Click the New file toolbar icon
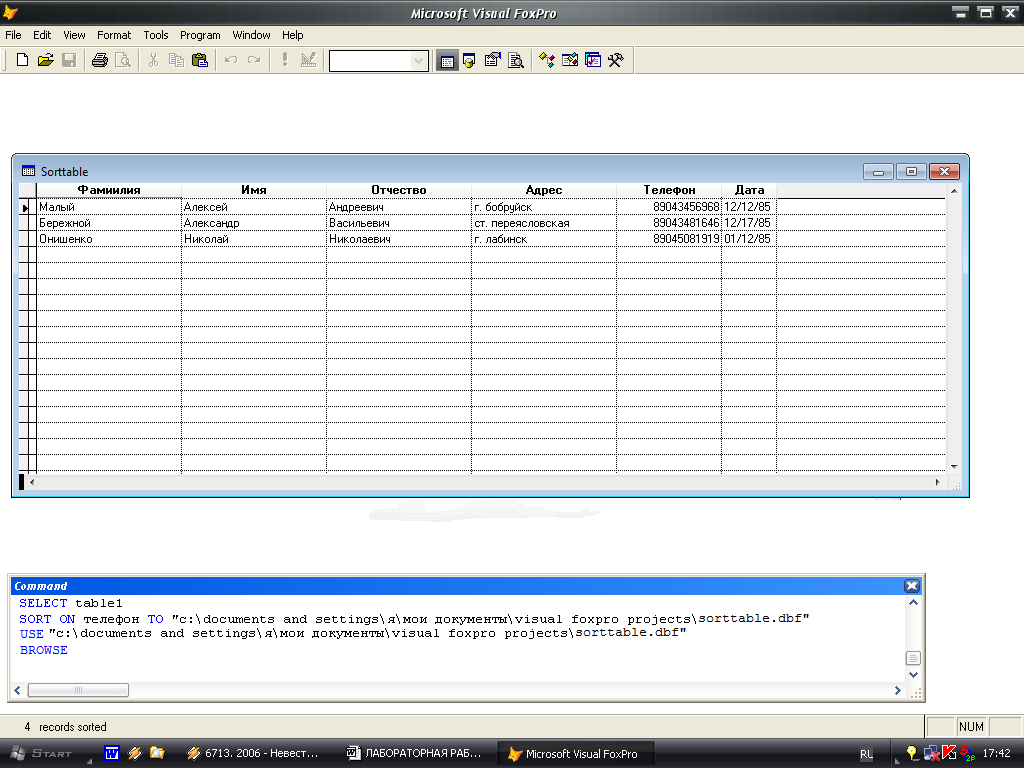1026x770 pixels. [x=22, y=61]
